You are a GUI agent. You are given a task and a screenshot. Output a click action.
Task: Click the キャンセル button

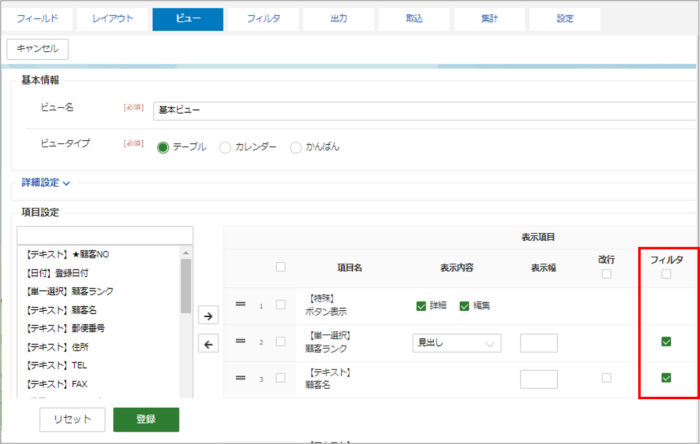click(x=38, y=49)
